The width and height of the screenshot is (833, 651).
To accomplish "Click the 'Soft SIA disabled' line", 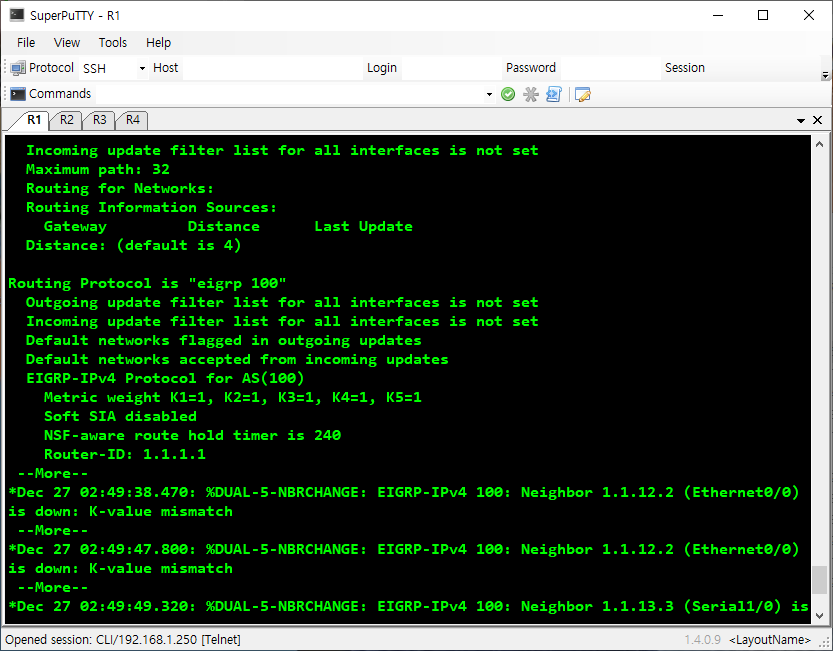I will (x=120, y=416).
